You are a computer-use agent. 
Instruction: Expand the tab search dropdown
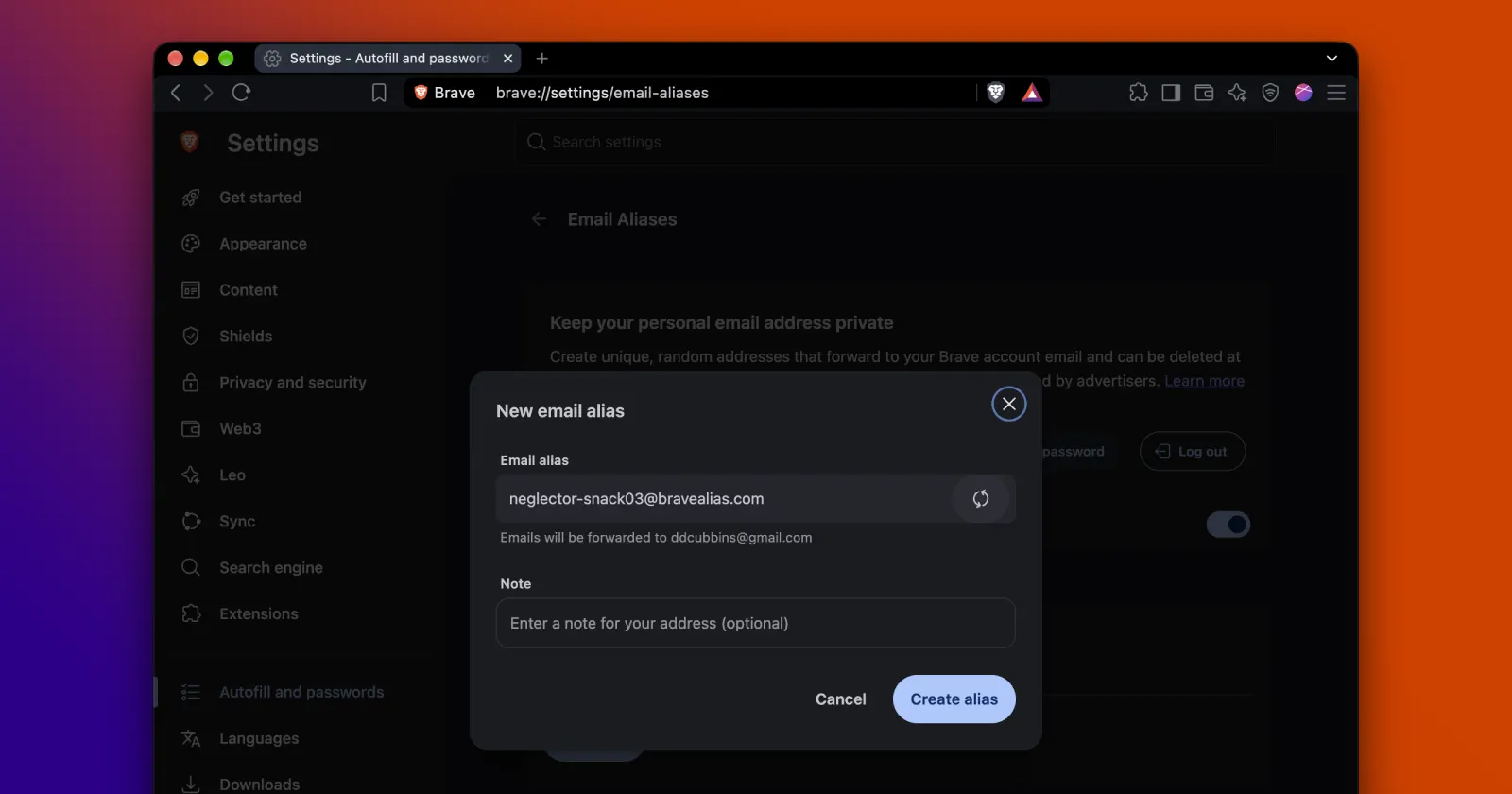1332,59
